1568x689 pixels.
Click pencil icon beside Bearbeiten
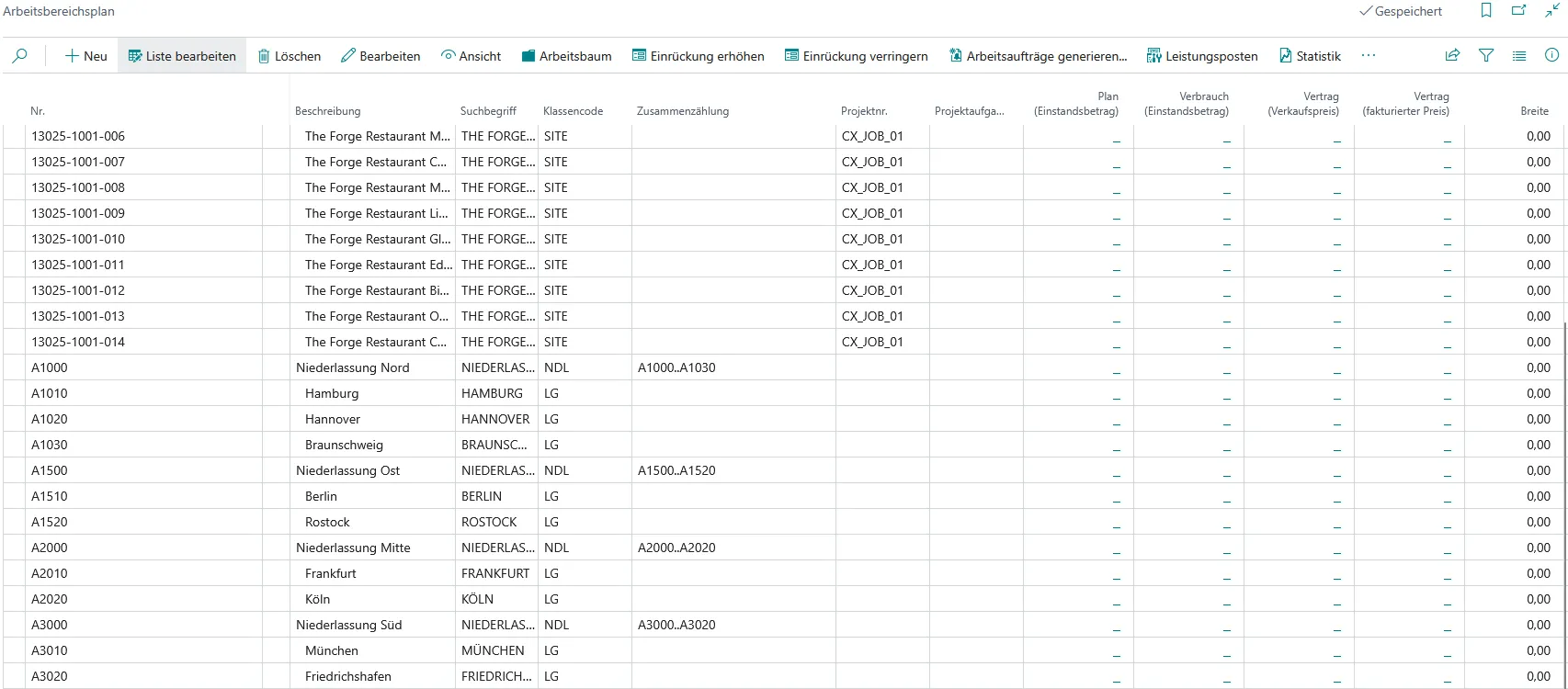pos(348,56)
